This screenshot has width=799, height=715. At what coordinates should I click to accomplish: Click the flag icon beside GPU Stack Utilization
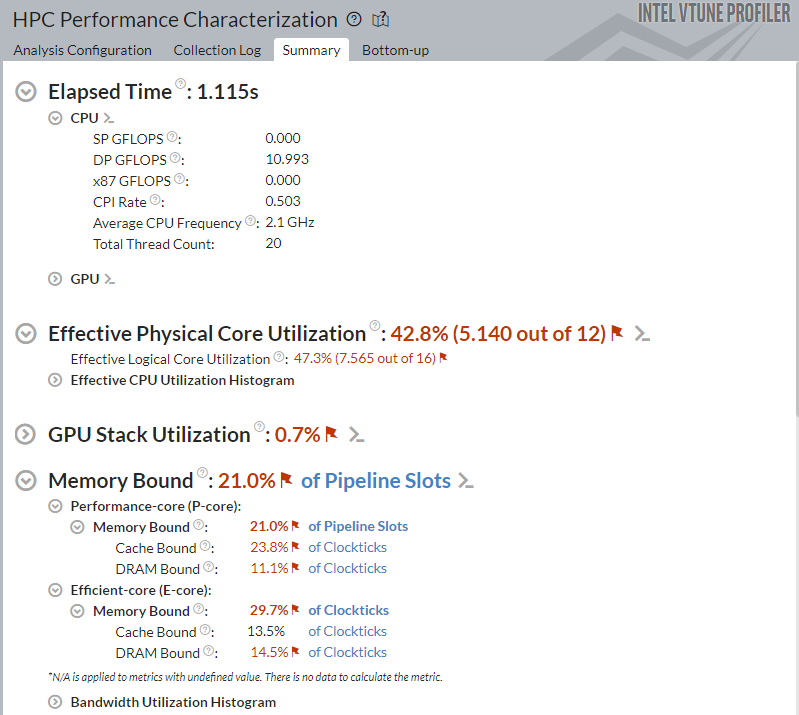(331, 434)
